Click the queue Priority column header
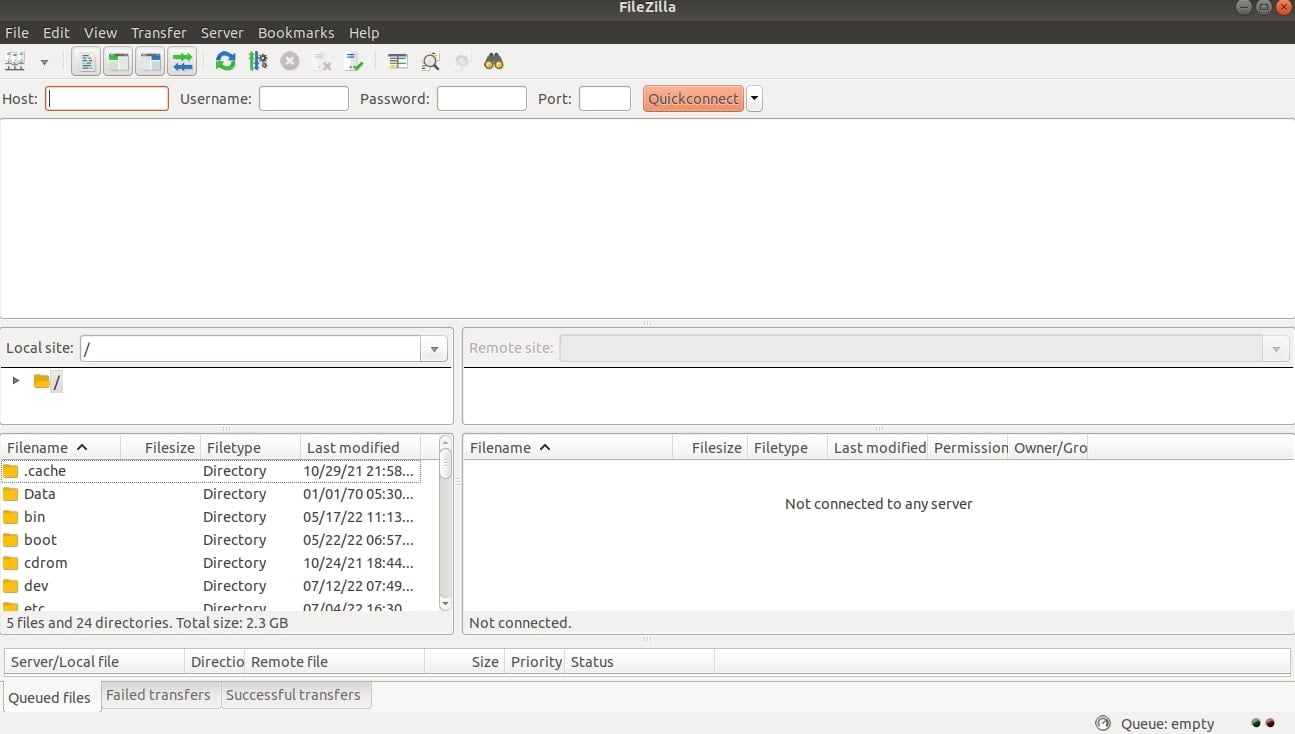This screenshot has width=1295, height=734. pyautogui.click(x=534, y=661)
